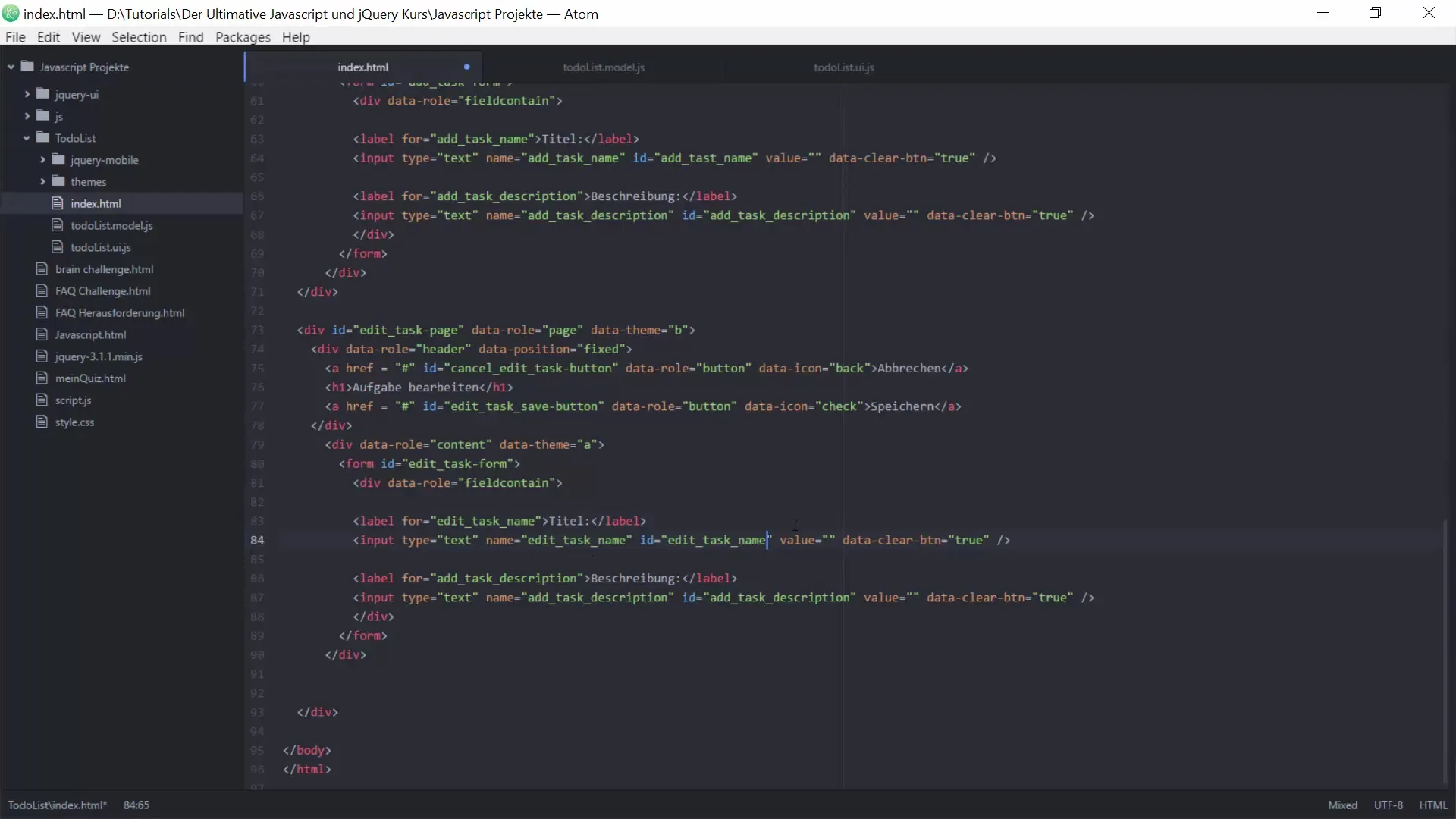Click the themes folder icon
The width and height of the screenshot is (1456, 819).
58,182
